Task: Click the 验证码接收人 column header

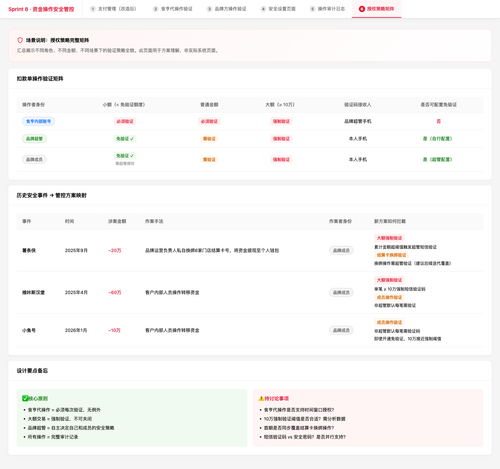Action: tap(358, 105)
